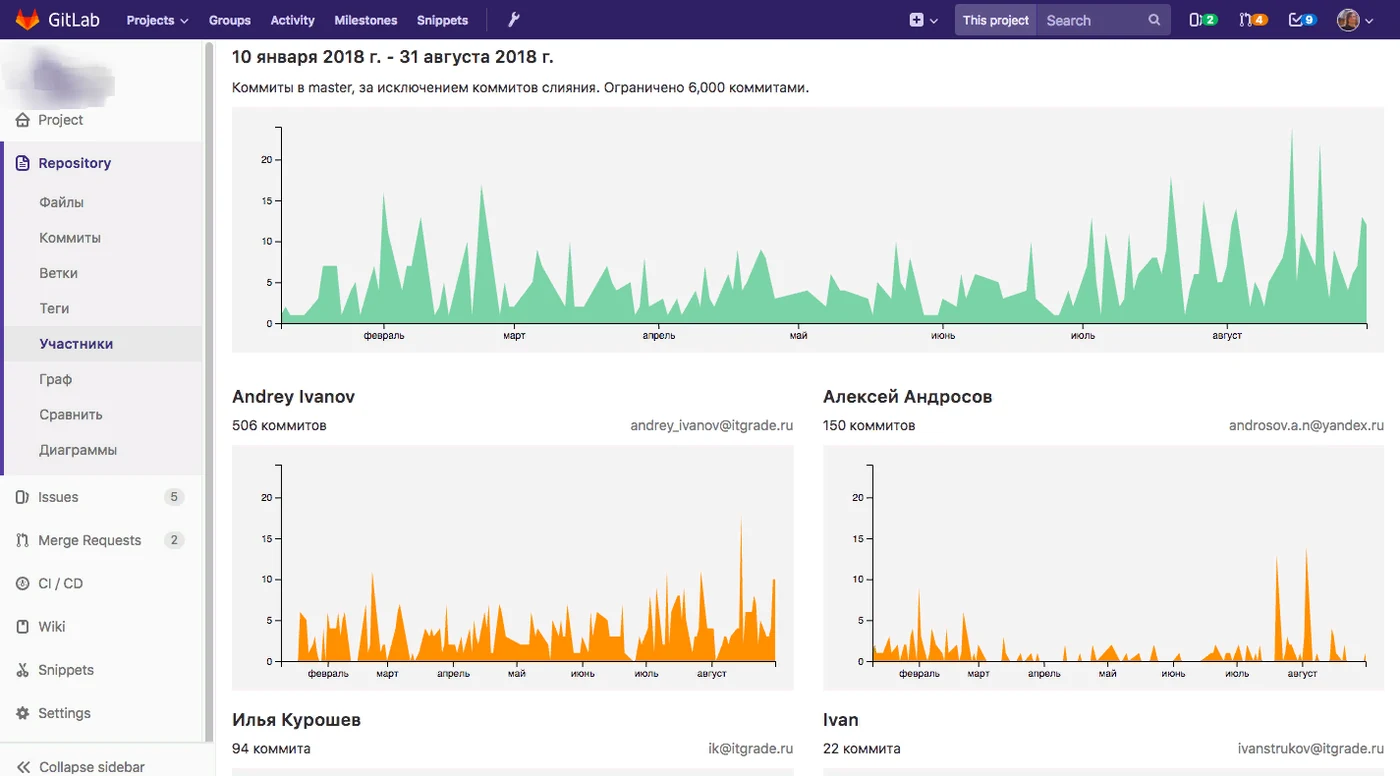Click the Илья Курошев contributor name
The image size is (1400, 776).
coord(296,720)
